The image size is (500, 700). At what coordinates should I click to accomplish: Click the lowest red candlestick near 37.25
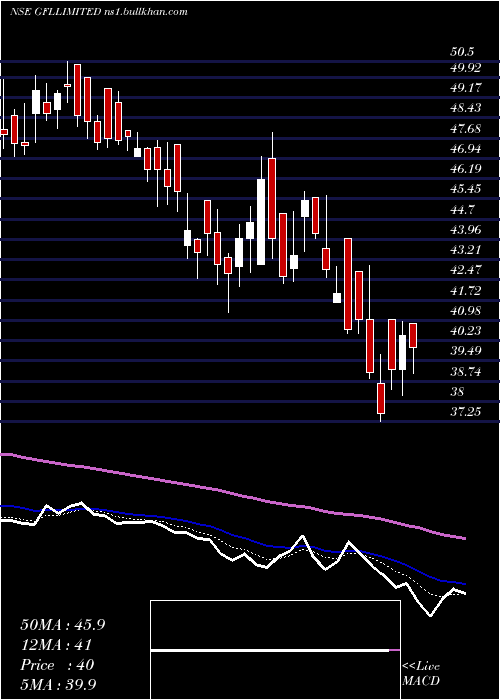(381, 398)
